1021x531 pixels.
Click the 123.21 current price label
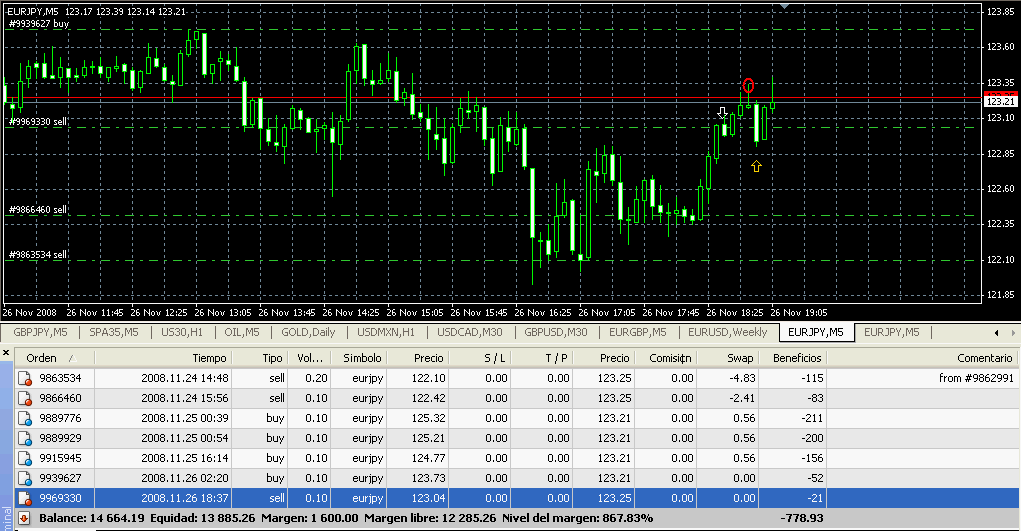pos(1000,101)
